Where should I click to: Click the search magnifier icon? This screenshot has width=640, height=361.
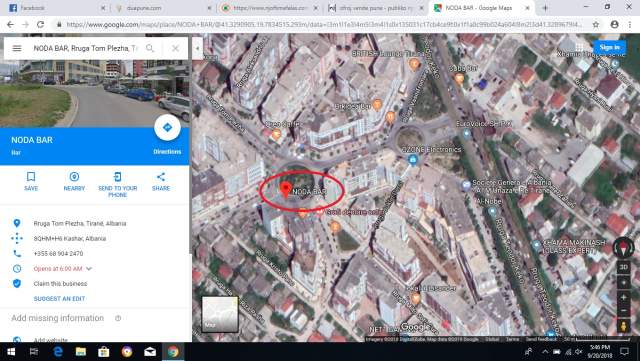150,48
